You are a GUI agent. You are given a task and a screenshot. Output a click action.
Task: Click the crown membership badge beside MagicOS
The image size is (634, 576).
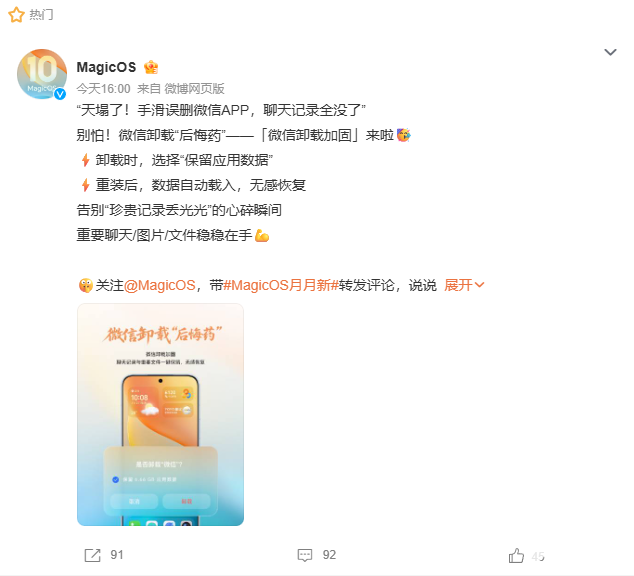click(151, 67)
